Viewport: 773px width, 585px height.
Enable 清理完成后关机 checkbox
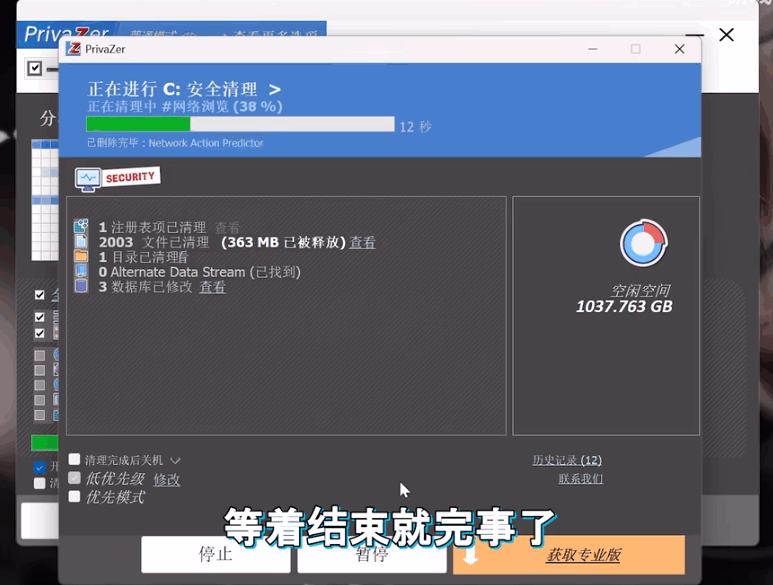pos(74,459)
